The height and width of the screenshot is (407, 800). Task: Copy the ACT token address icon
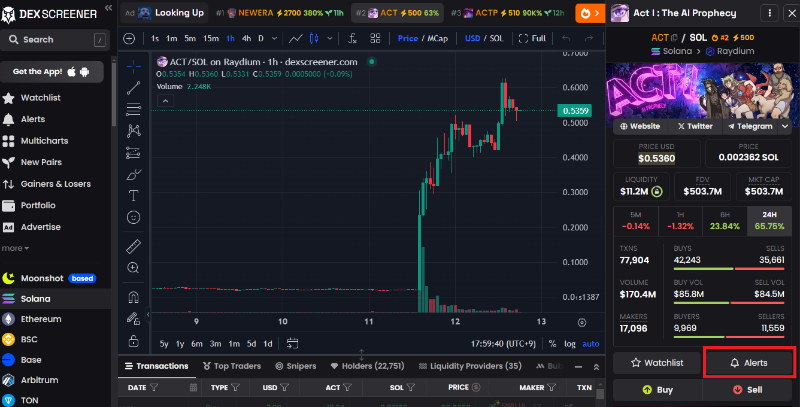coord(674,38)
